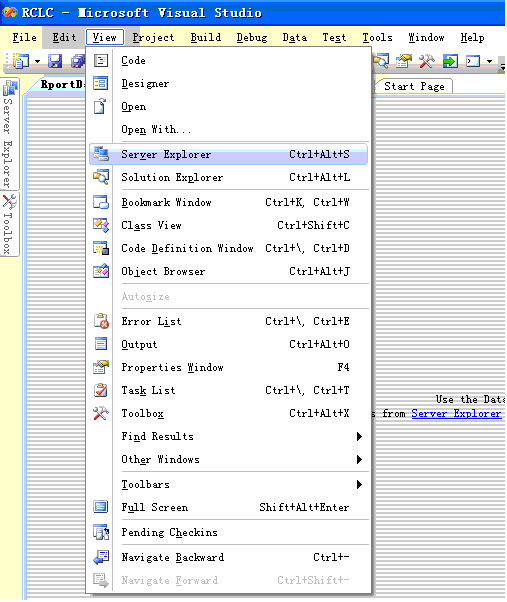Expand the Find Results submenu
This screenshot has height=602, width=507.
click(359, 436)
